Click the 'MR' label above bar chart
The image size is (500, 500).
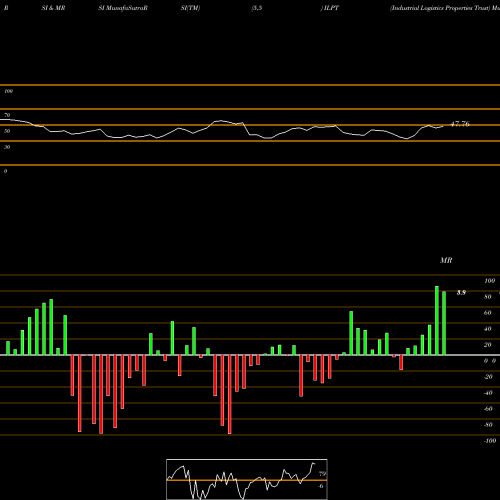pos(446,260)
